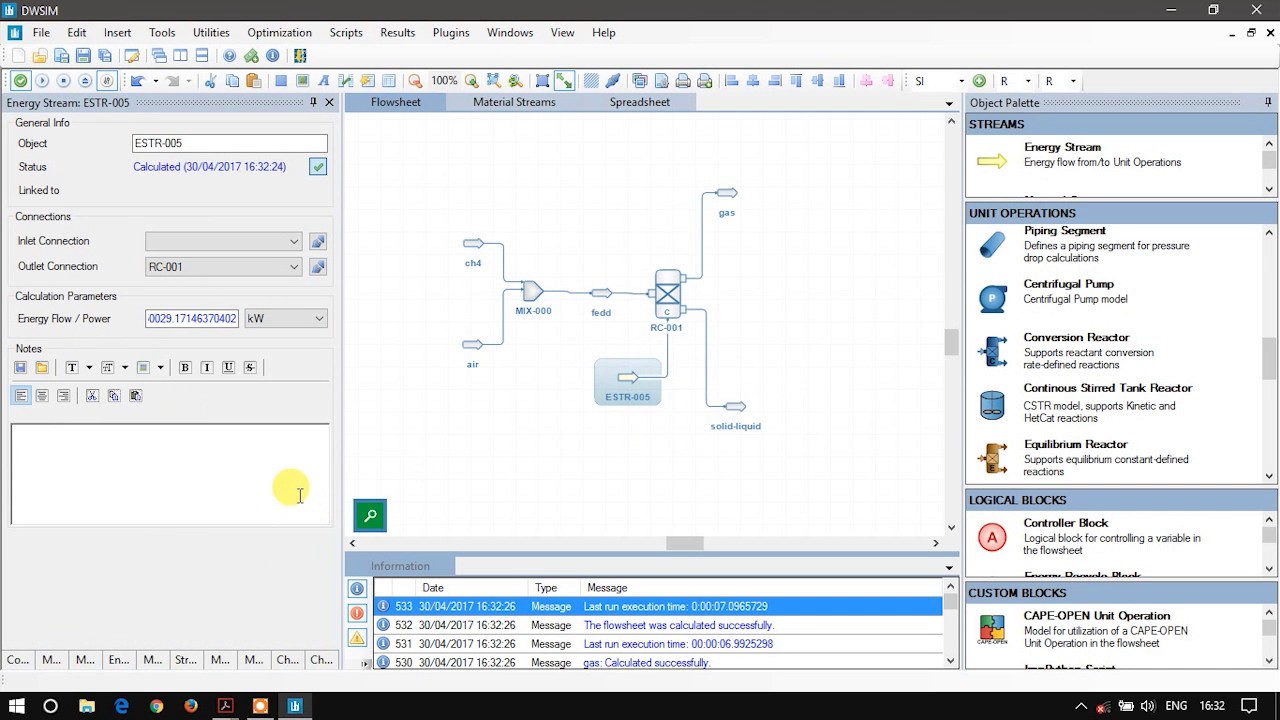
Task: Switch to the Flowsheet tab
Action: tap(396, 102)
